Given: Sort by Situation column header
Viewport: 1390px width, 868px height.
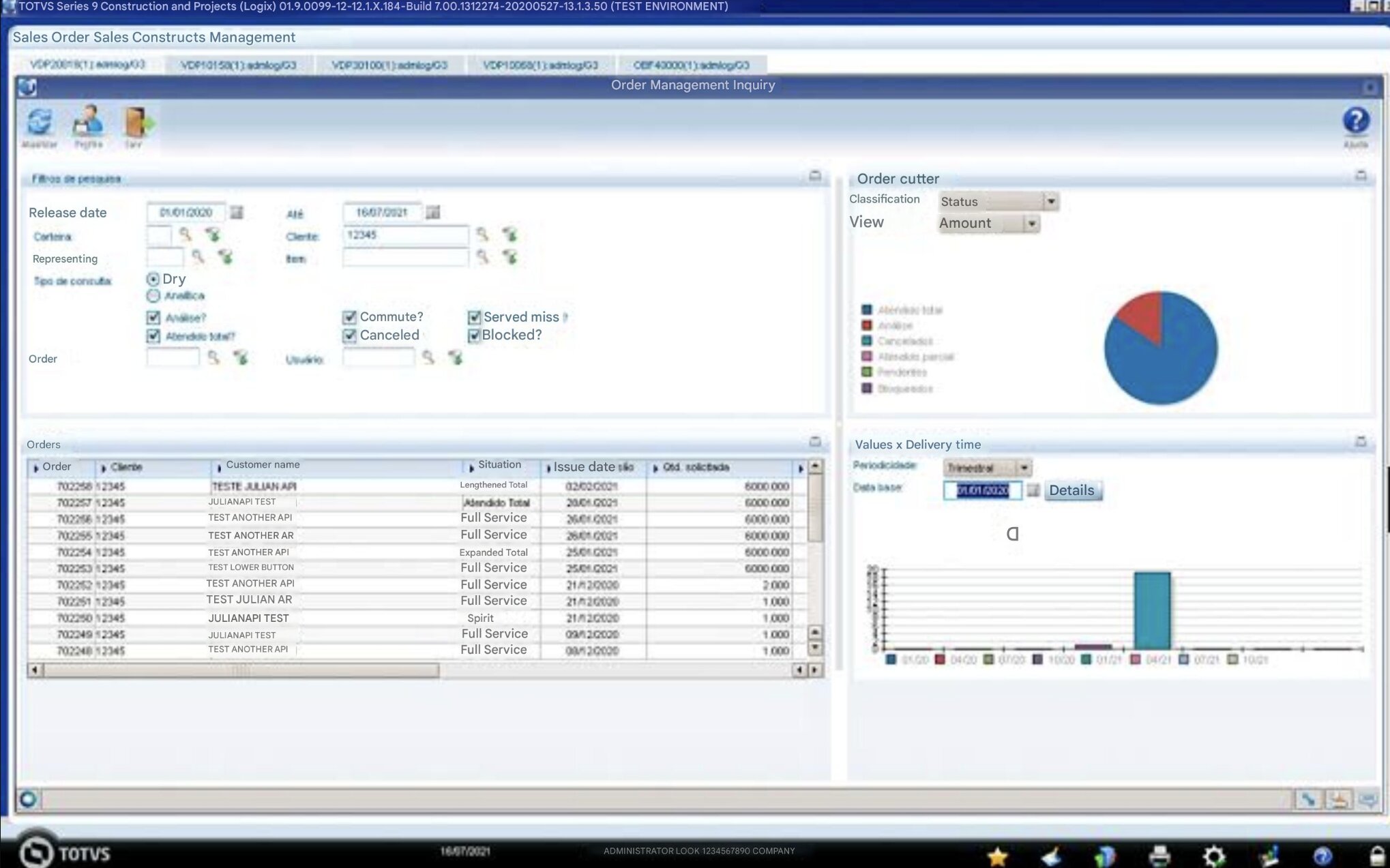Looking at the screenshot, I should point(499,466).
